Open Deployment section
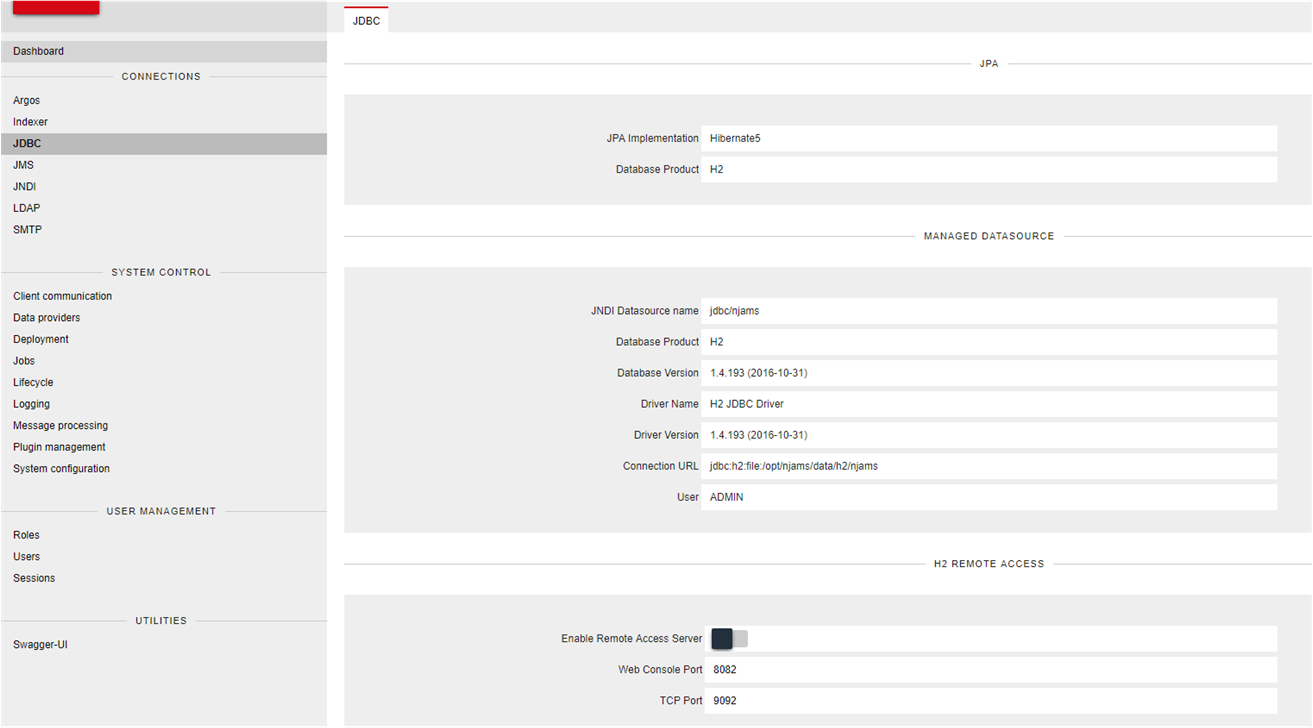The height and width of the screenshot is (728, 1313). coord(41,339)
